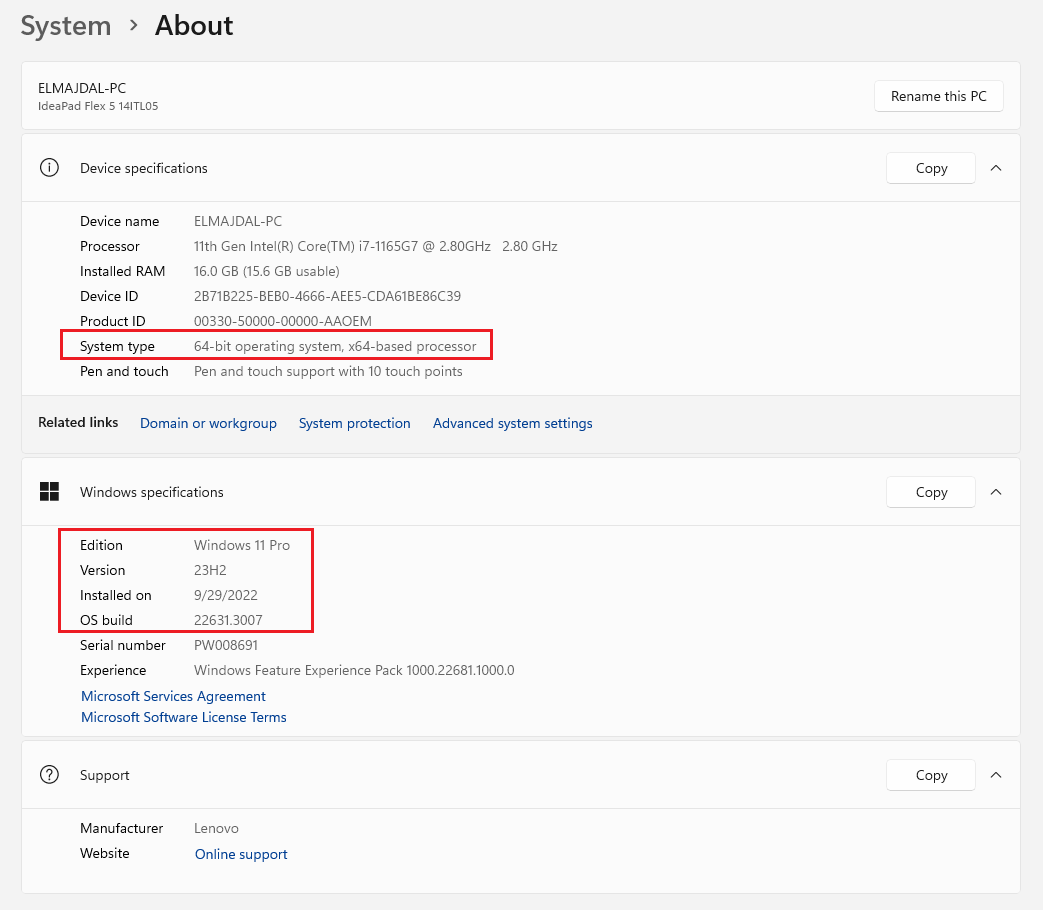Open the Microsoft Services Agreement
The width and height of the screenshot is (1043, 910).
coord(173,696)
